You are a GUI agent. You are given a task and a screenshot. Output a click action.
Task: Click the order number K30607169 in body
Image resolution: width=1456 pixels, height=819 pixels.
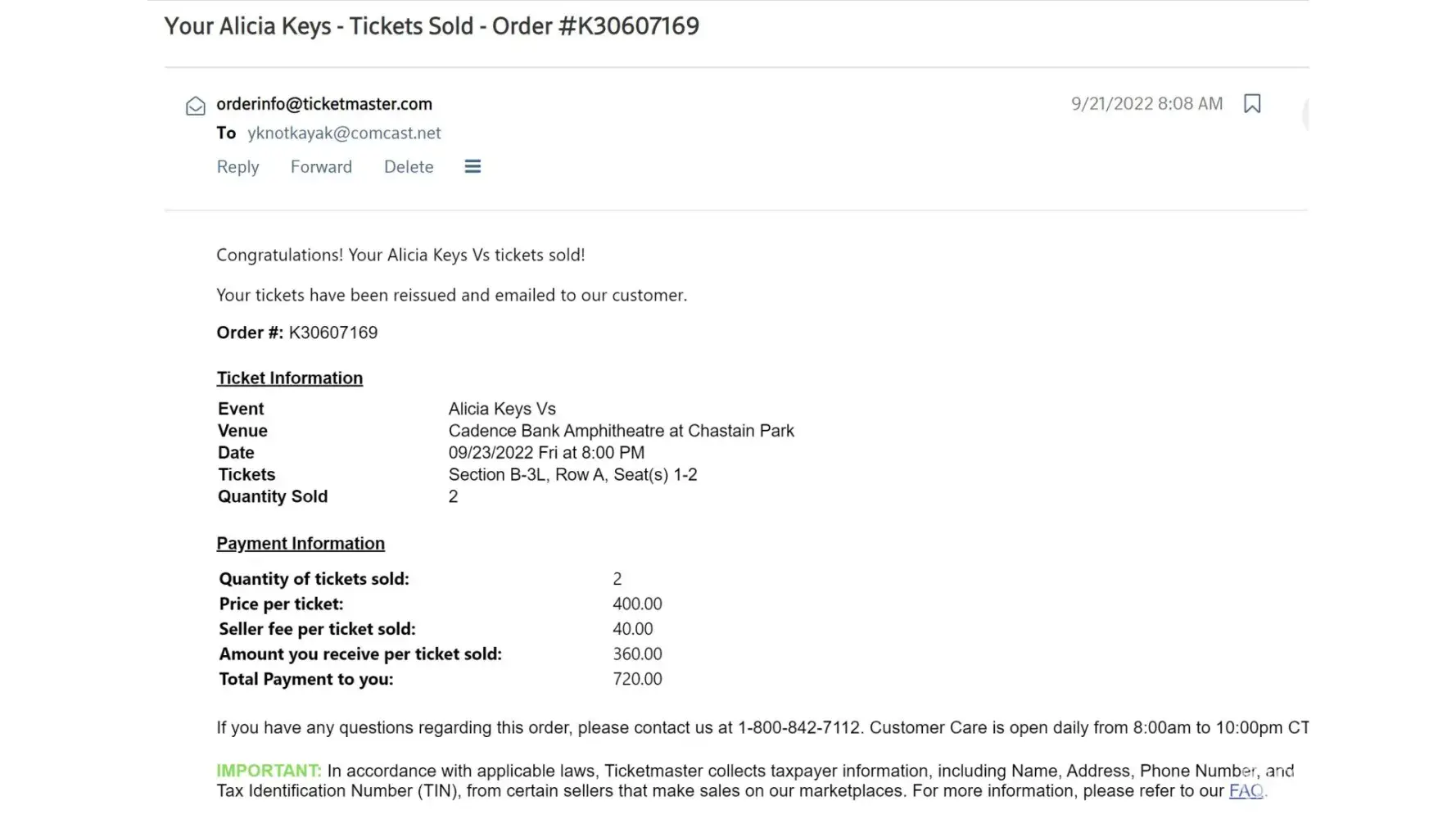332,333
